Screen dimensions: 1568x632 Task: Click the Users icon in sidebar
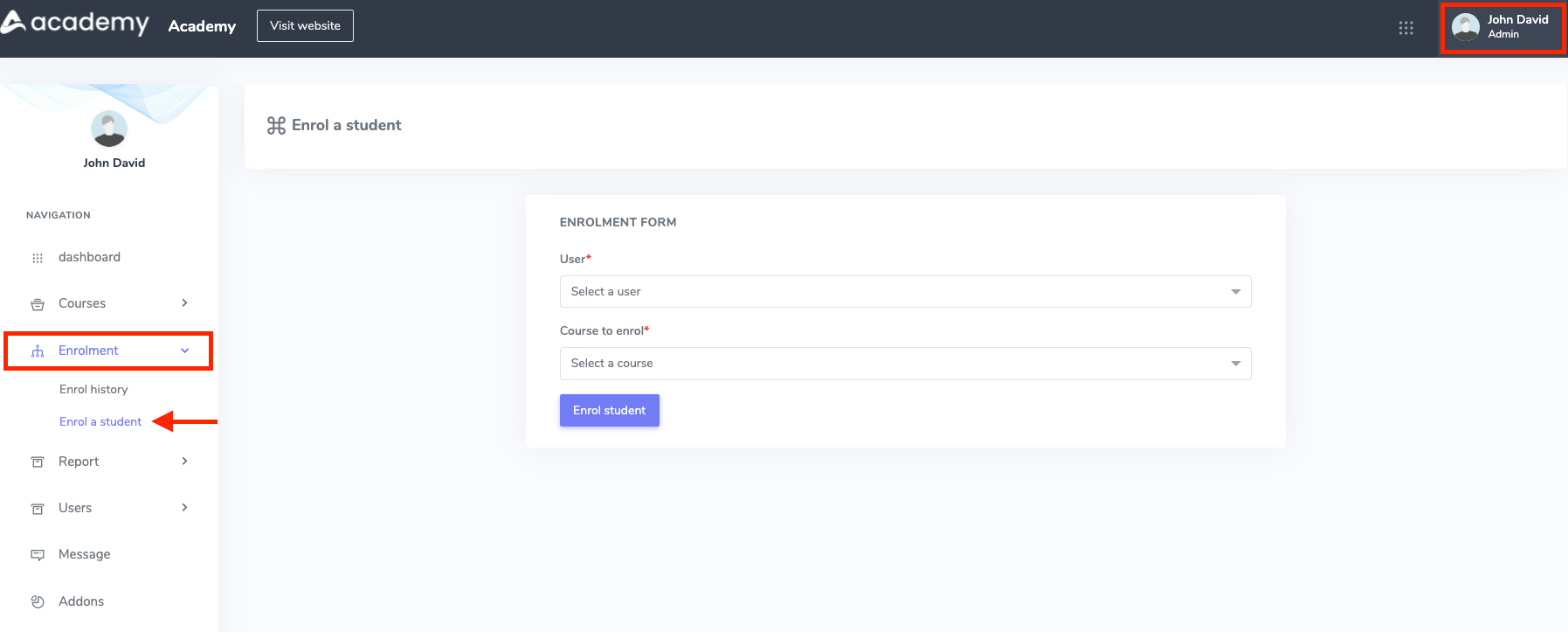38,509
